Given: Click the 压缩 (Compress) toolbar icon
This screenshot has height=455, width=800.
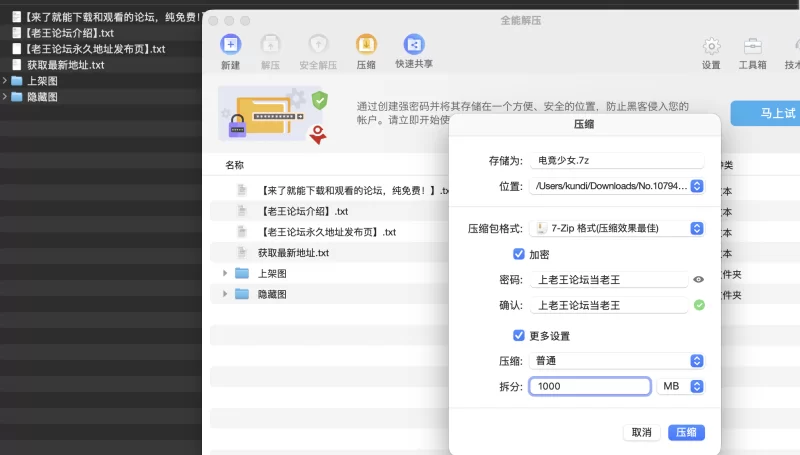Looking at the screenshot, I should coord(366,45).
